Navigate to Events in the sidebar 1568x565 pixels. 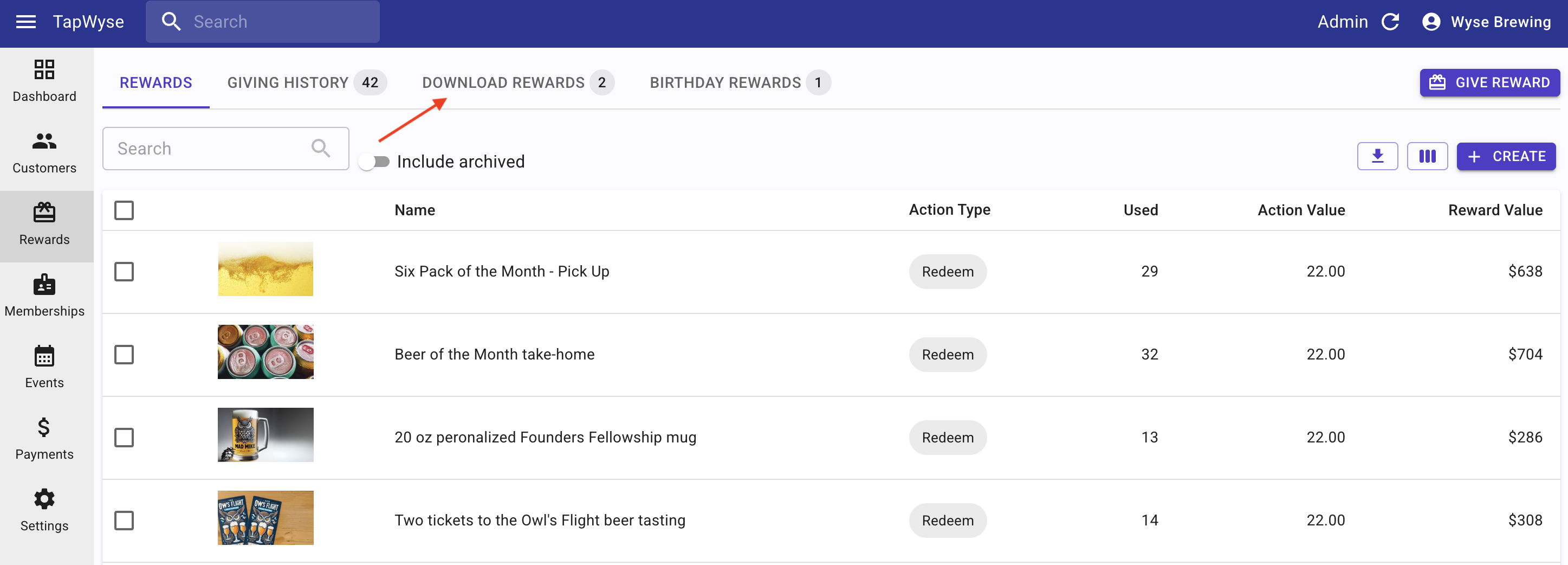[44, 367]
